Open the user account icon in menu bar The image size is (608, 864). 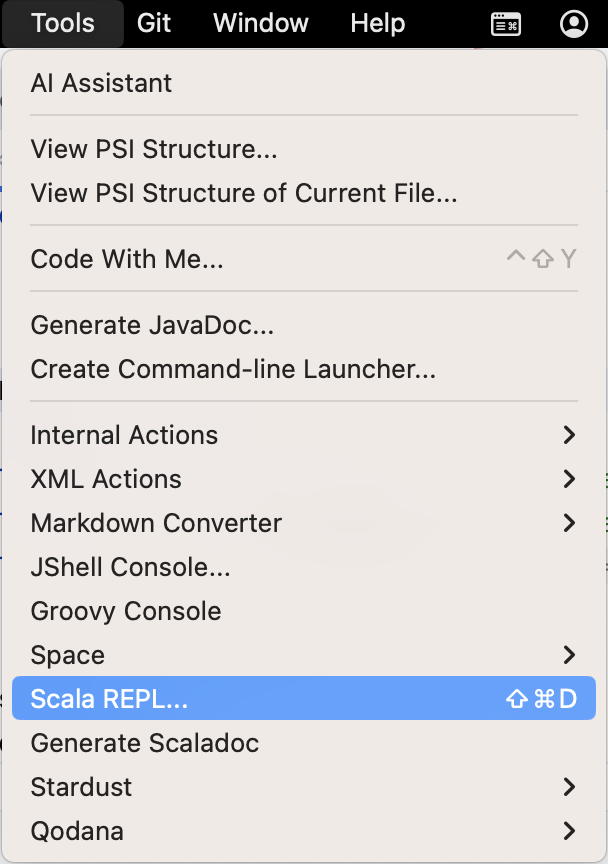[x=573, y=23]
